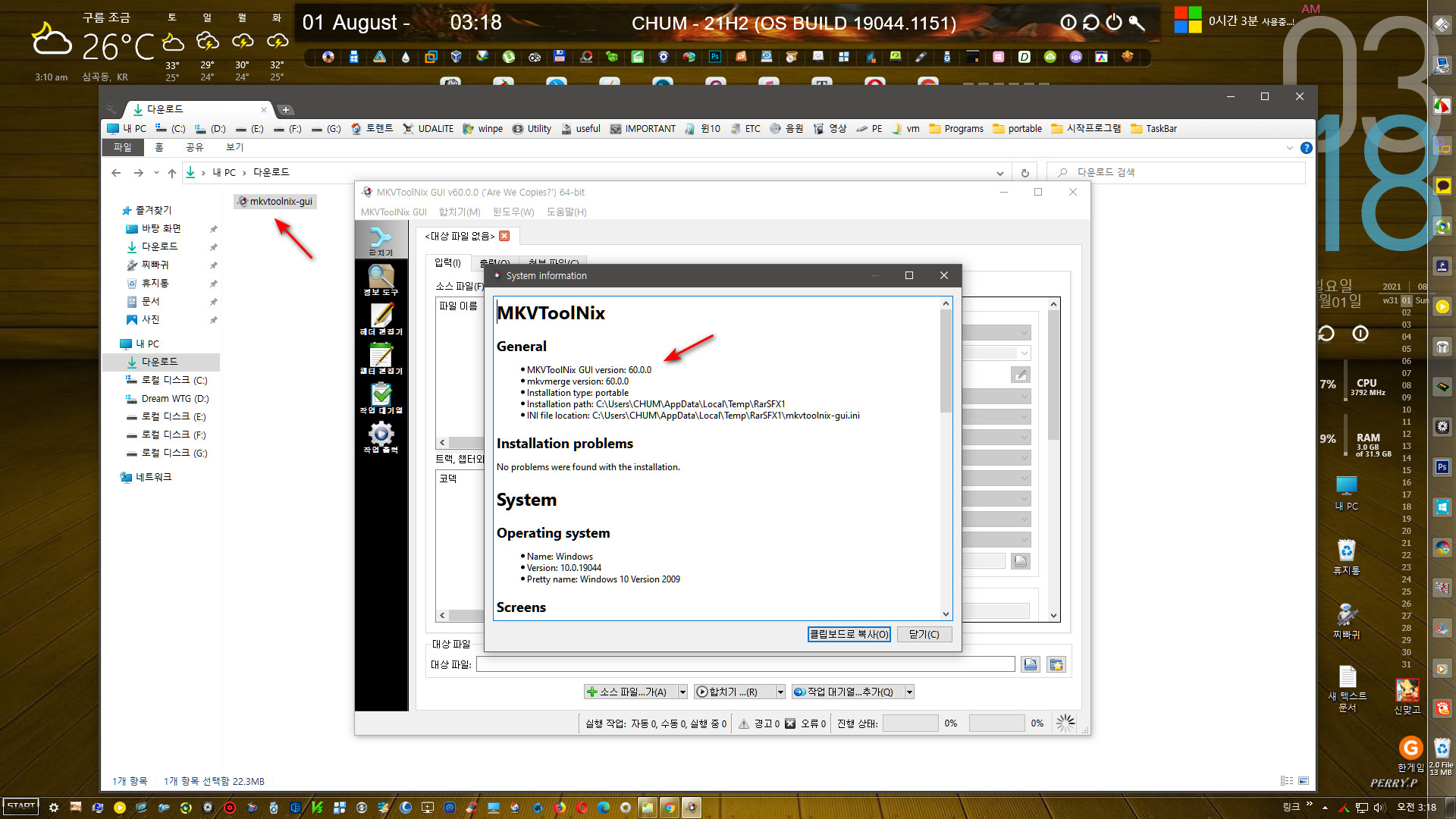Select mkvtoolnix-gui file in Explorer

tap(275, 201)
